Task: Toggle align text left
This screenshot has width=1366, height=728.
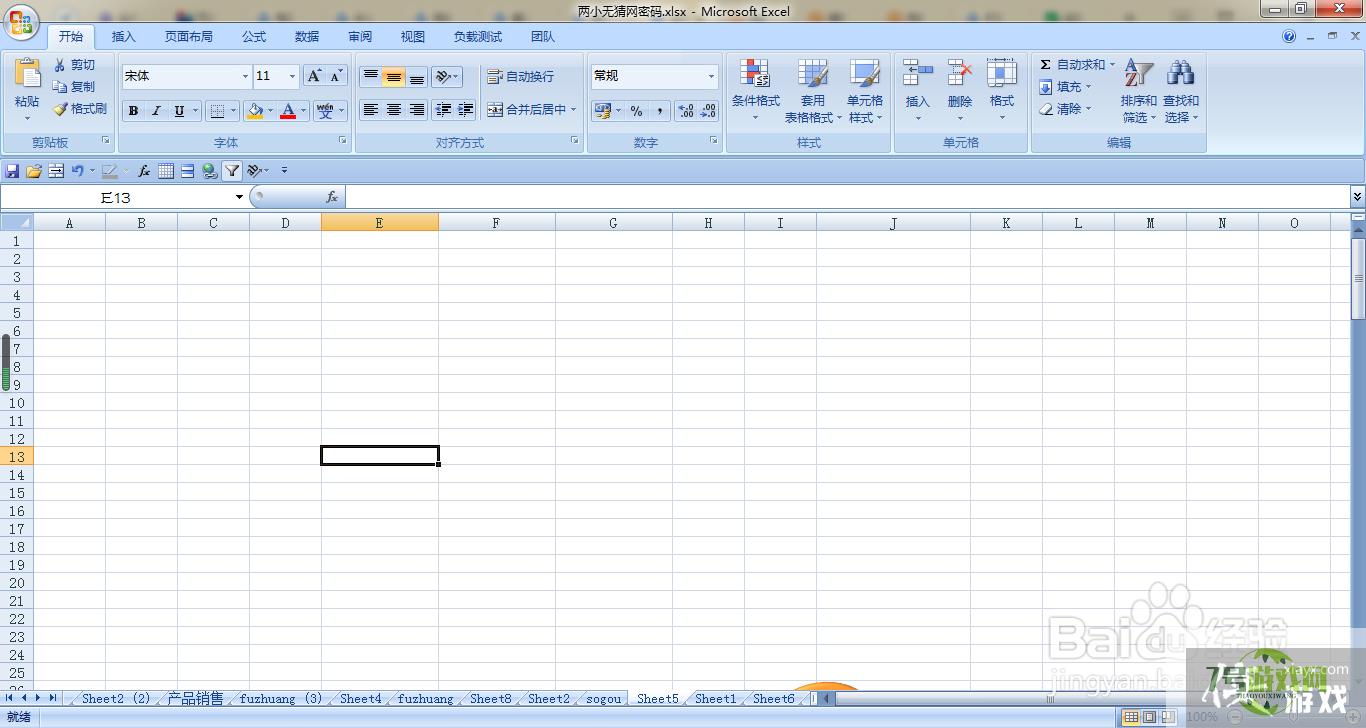Action: (x=371, y=110)
